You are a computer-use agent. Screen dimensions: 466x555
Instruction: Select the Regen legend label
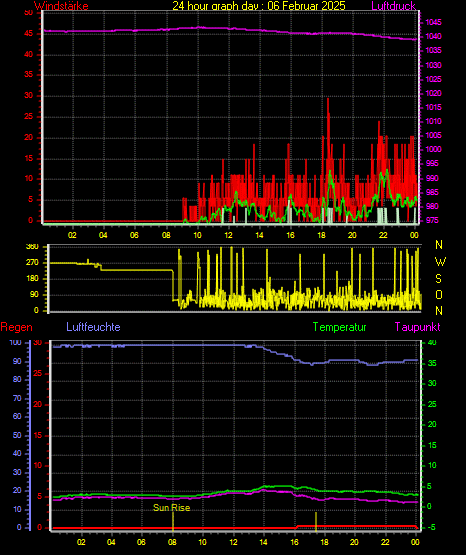coord(16,327)
